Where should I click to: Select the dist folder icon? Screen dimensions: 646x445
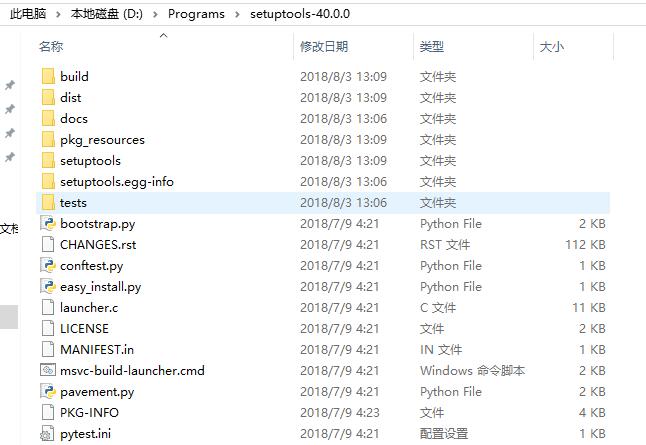click(x=48, y=98)
